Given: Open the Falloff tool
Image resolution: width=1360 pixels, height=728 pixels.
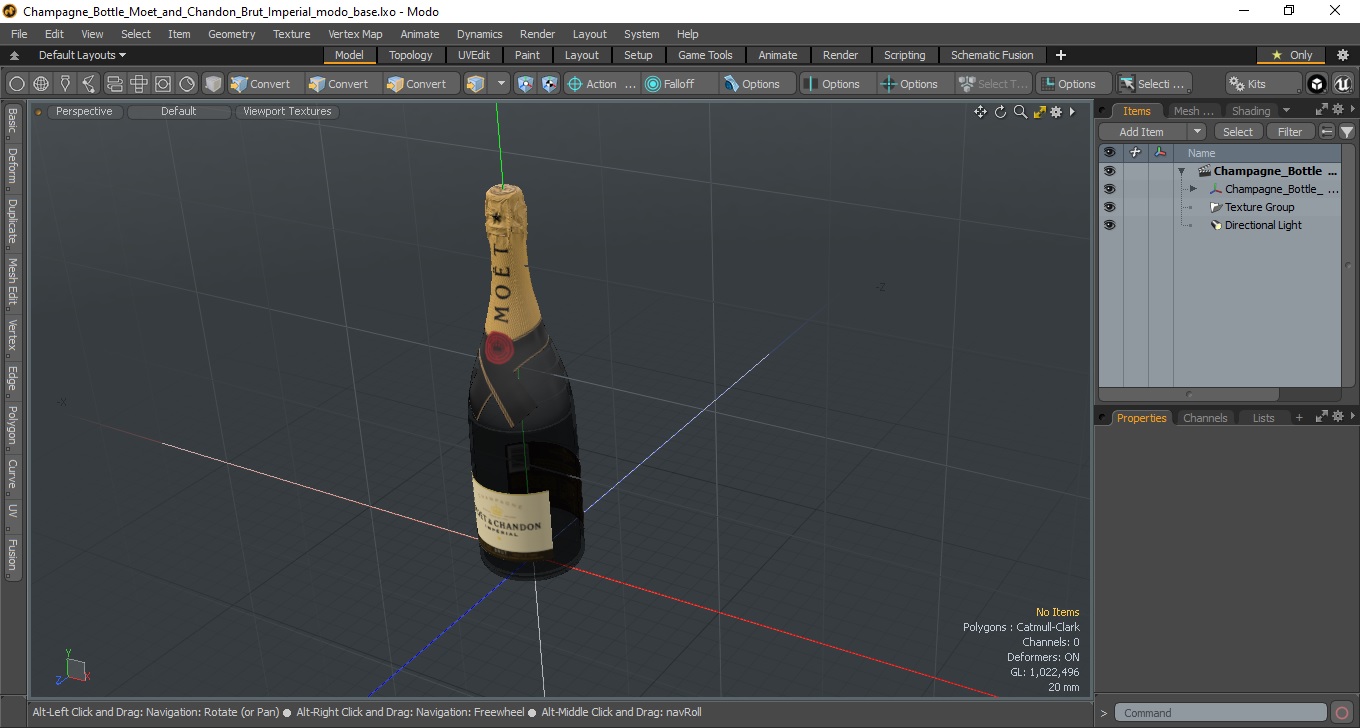Looking at the screenshot, I should tap(680, 84).
